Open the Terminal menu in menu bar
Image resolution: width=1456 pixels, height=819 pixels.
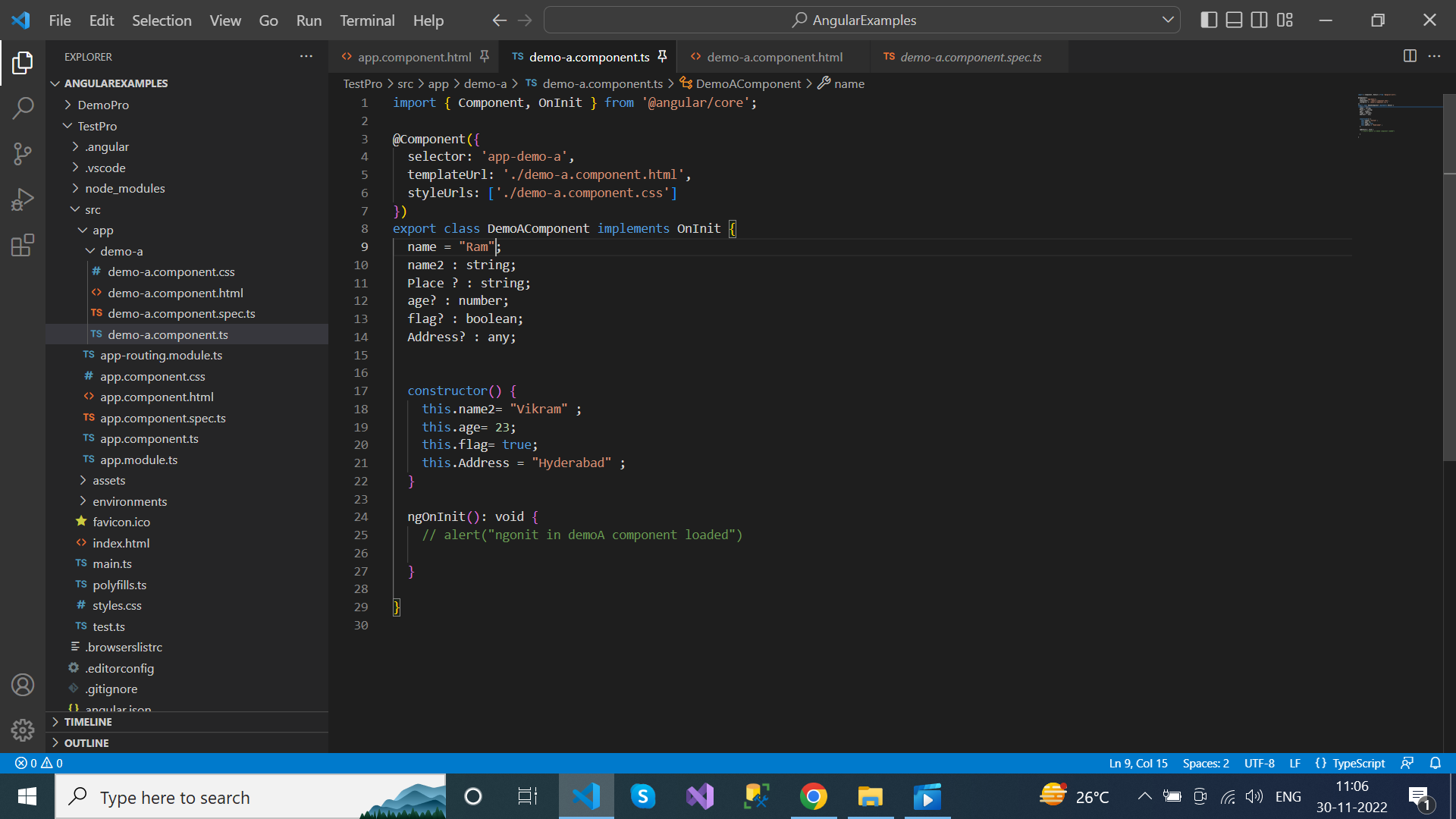point(367,20)
